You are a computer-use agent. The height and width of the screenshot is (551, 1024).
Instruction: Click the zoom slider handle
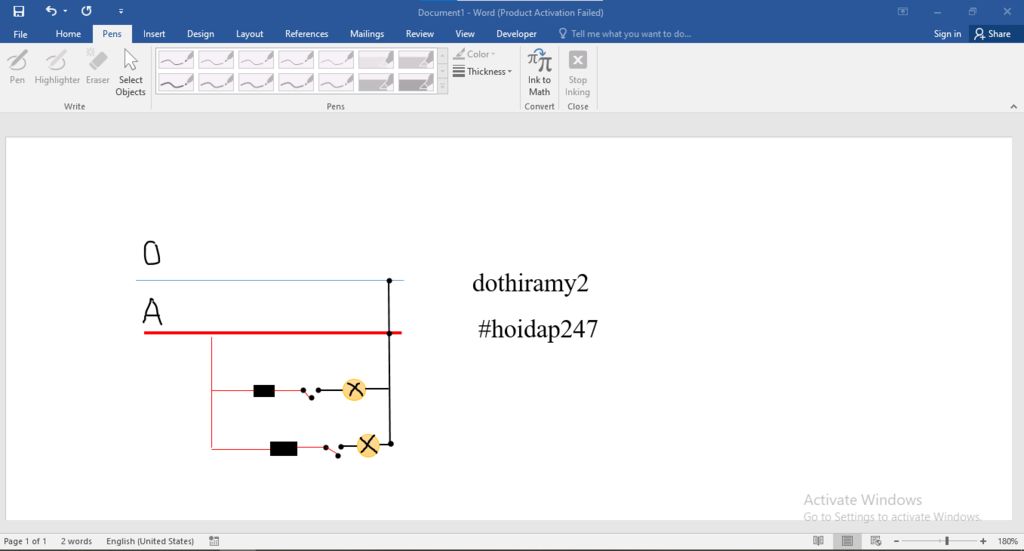click(946, 541)
